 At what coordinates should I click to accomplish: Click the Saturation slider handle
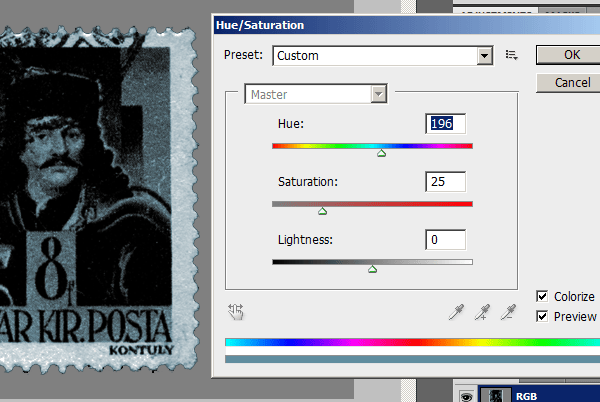(322, 211)
